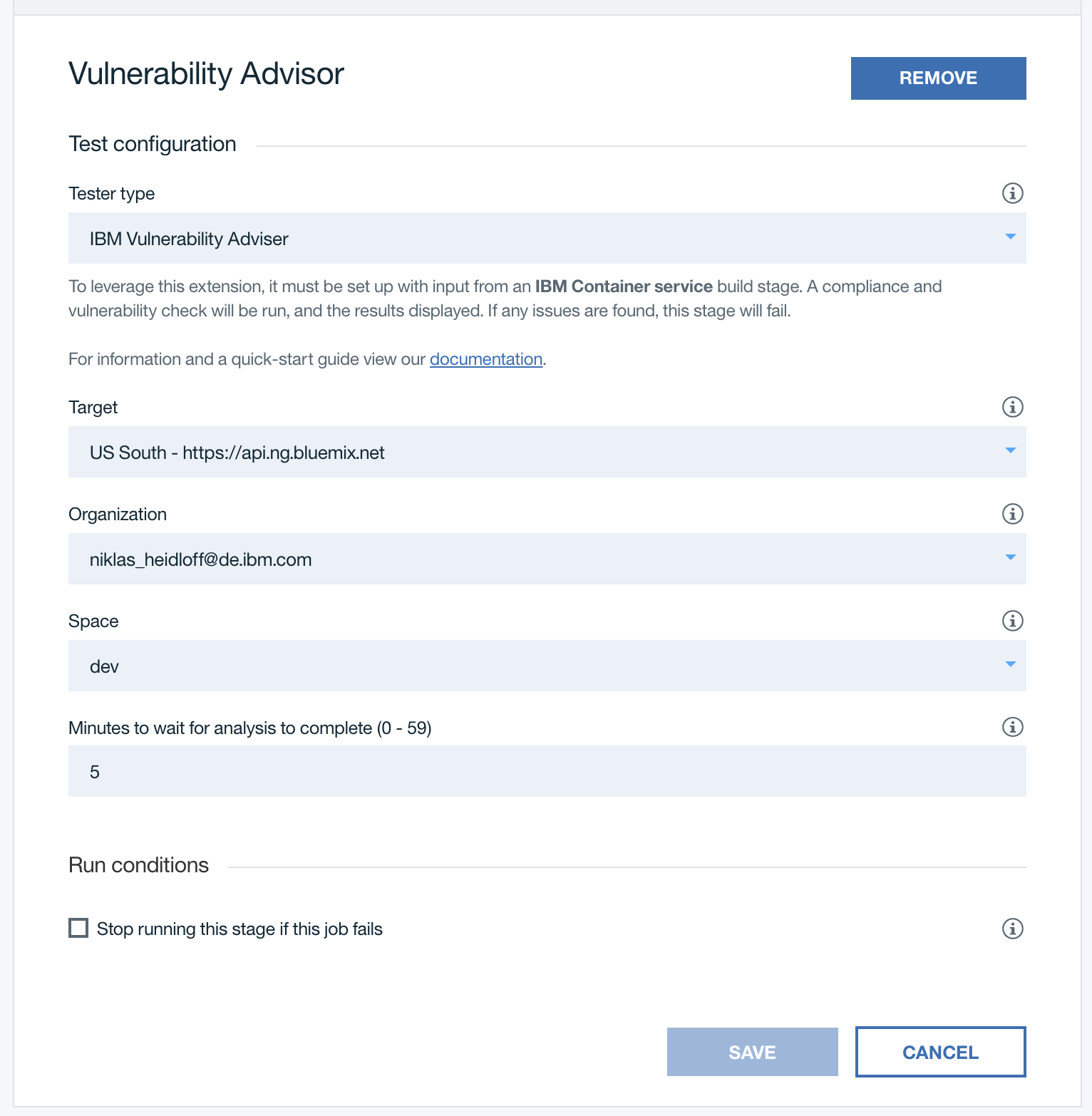Expand the Space dropdown showing dev
1092x1116 pixels.
pos(547,666)
